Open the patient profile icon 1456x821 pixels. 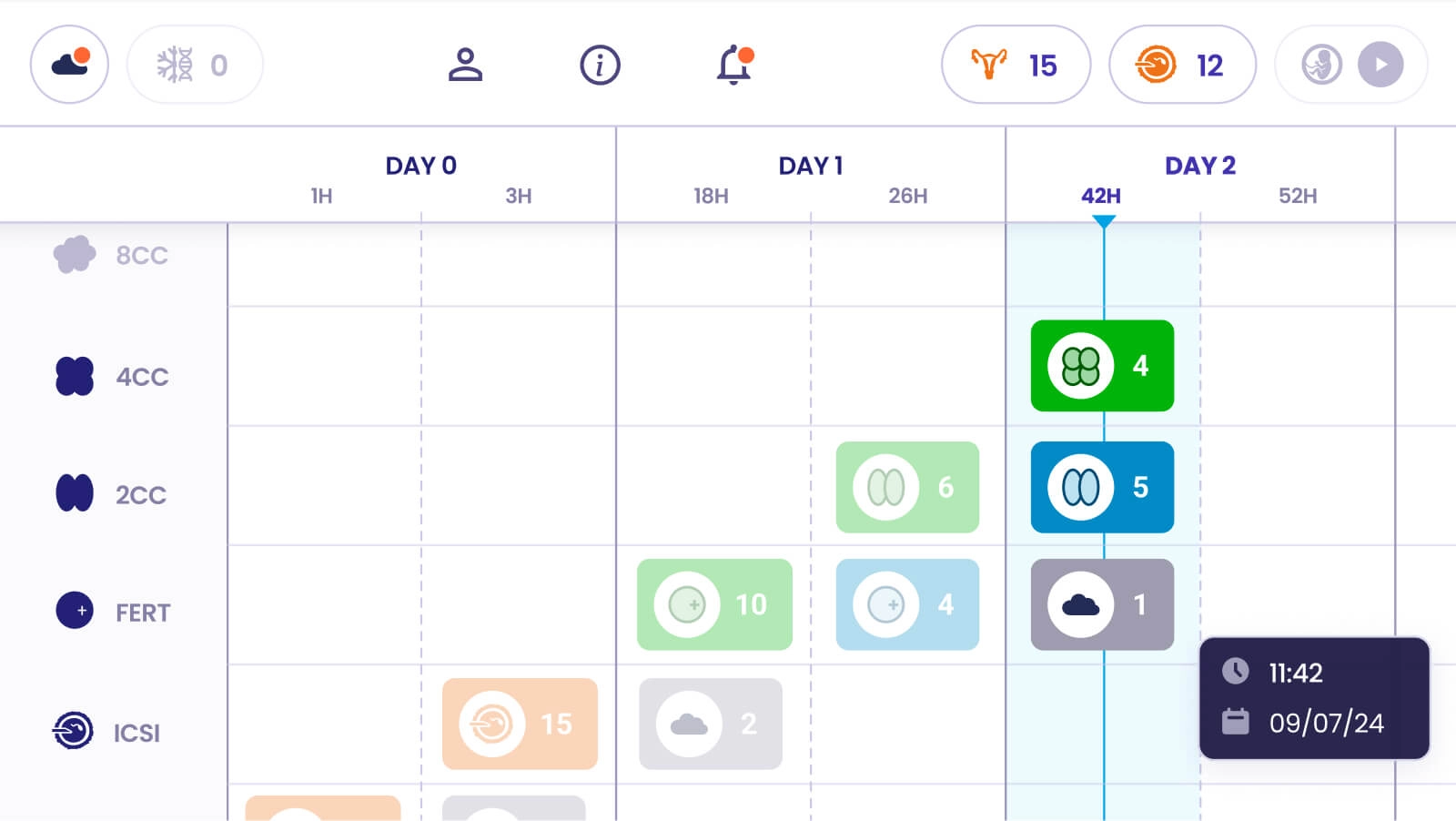(465, 65)
